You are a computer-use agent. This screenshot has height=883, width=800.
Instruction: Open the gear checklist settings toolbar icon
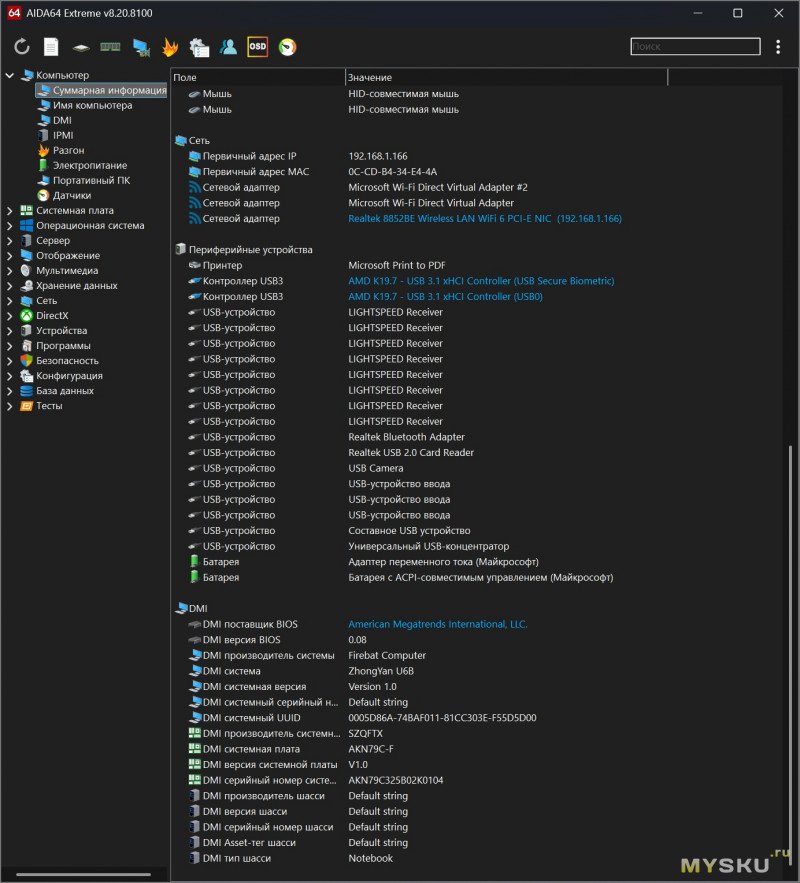[199, 47]
